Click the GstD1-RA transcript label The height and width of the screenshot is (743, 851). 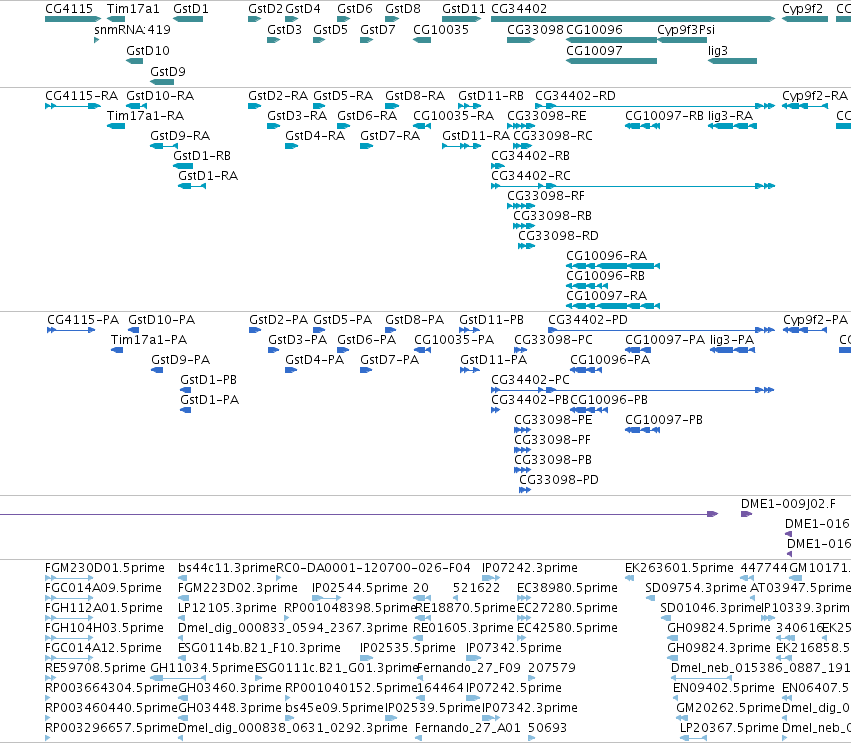pyautogui.click(x=208, y=176)
